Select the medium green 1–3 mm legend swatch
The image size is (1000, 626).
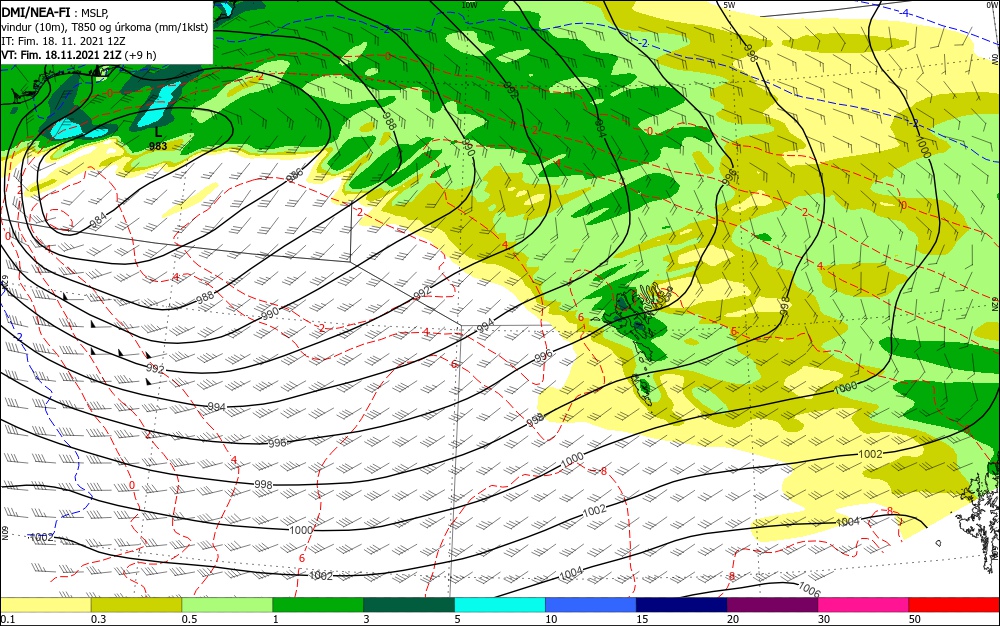[318, 605]
